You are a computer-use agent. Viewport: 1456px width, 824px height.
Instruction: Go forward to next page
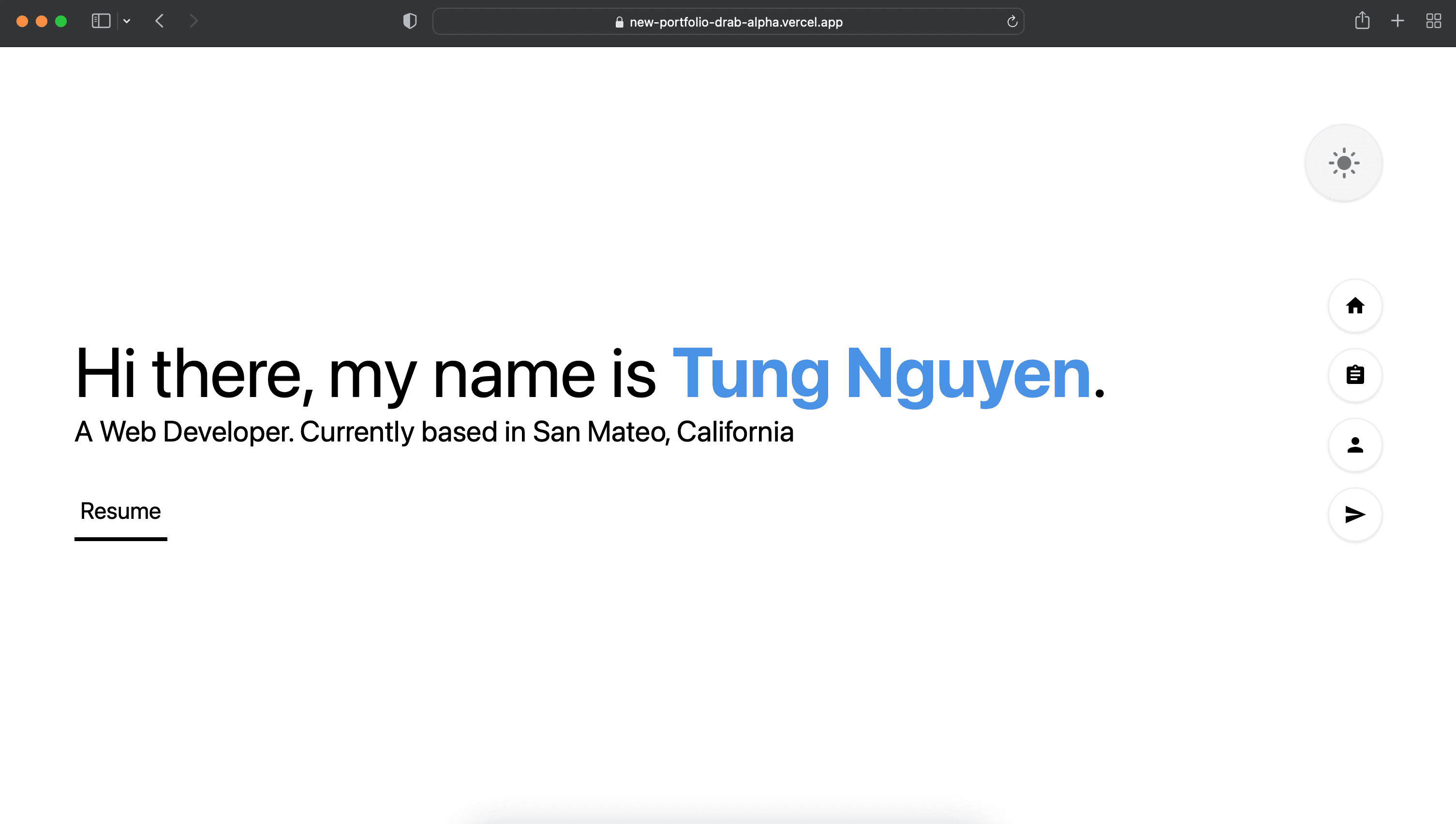point(193,21)
